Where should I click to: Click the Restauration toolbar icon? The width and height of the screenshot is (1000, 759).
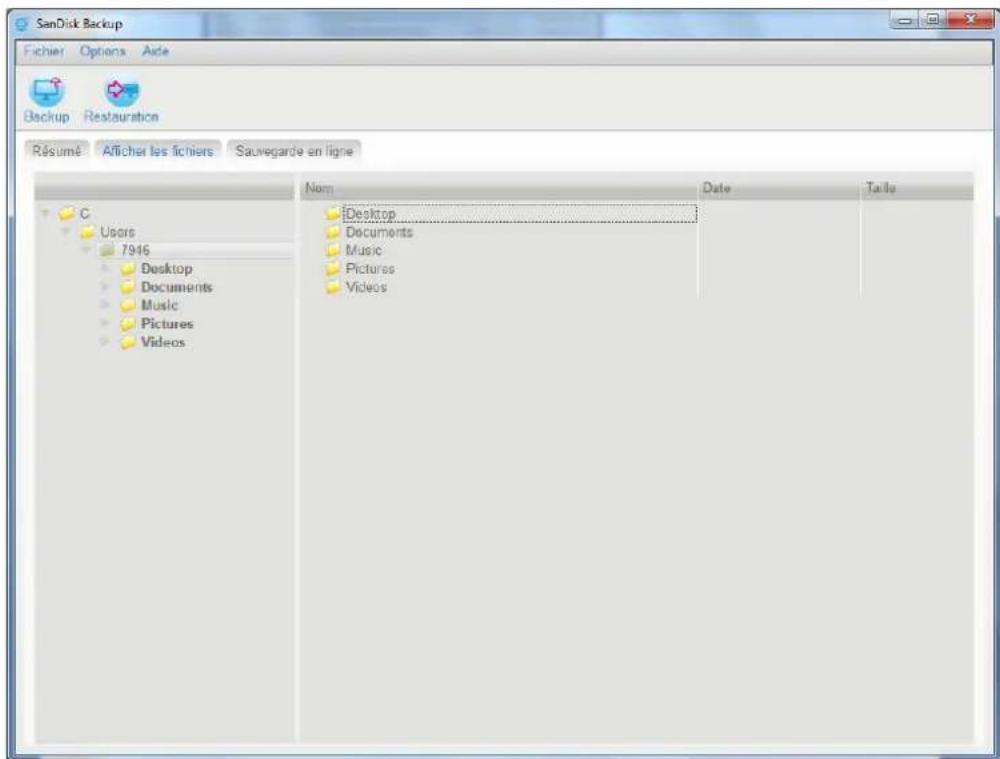point(121,91)
